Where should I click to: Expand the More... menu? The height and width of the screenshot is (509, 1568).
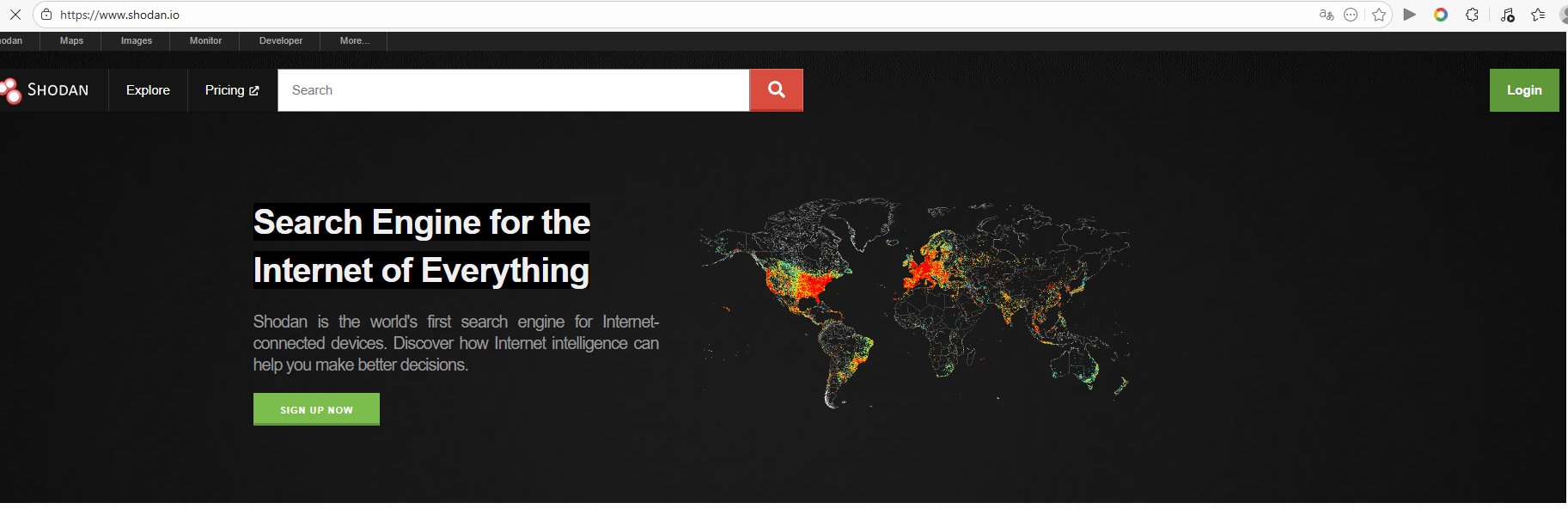[x=354, y=40]
